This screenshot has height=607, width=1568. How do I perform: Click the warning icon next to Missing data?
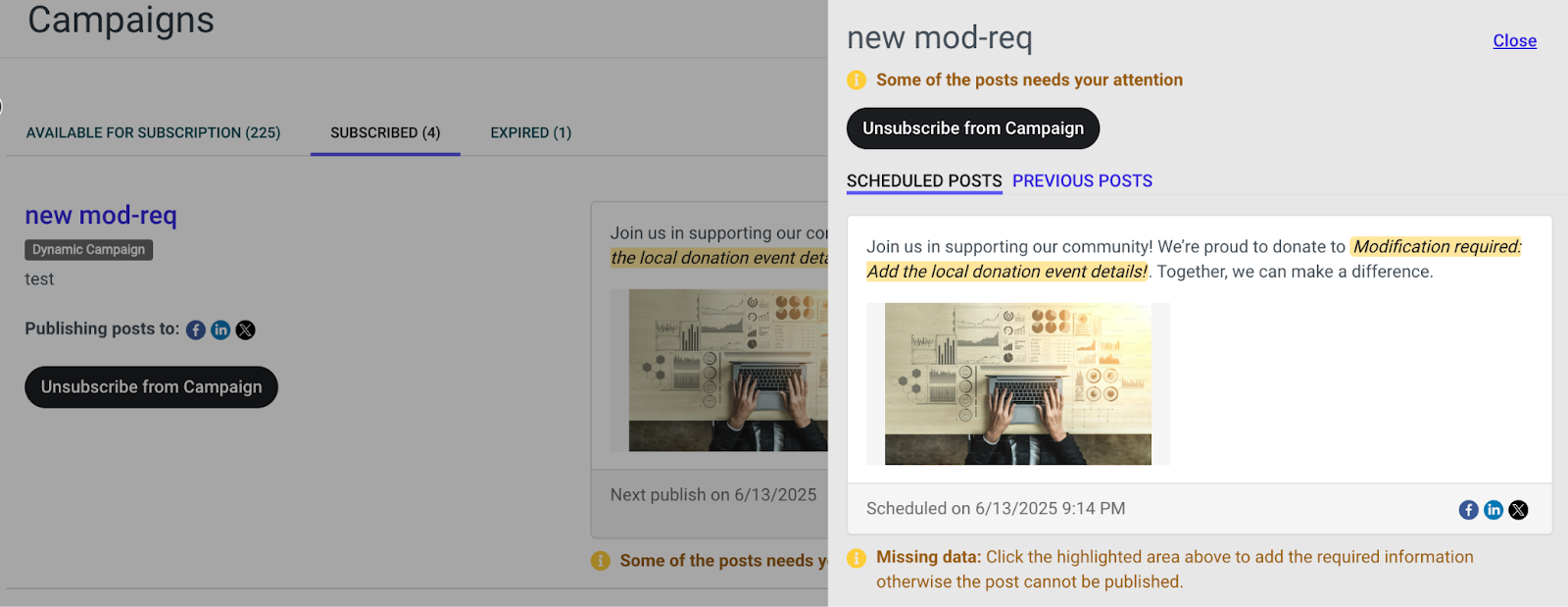[857, 558]
